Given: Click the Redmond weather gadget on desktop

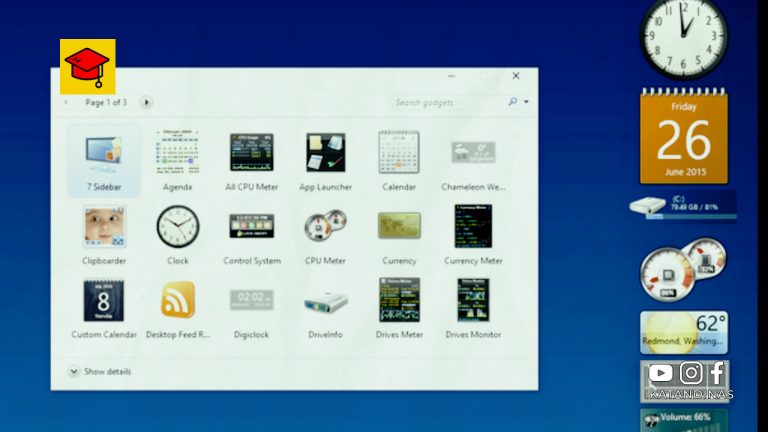Looking at the screenshot, I should click(684, 333).
